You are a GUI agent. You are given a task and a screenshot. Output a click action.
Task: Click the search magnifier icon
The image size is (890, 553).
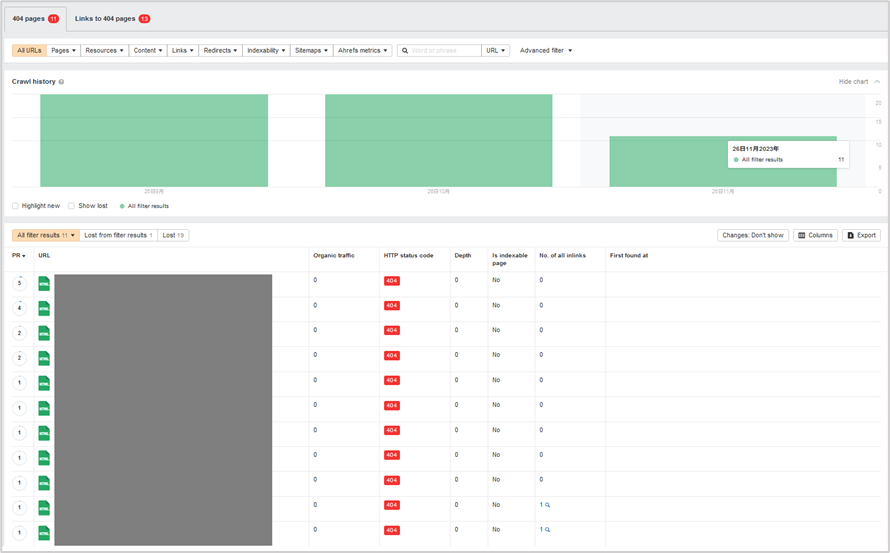(405, 51)
